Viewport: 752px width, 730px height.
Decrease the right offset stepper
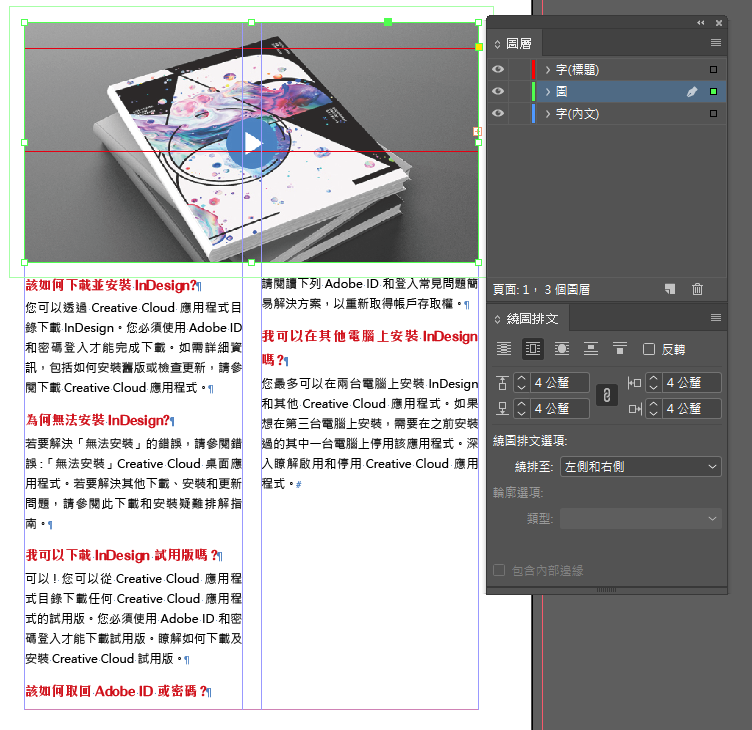pos(653,413)
